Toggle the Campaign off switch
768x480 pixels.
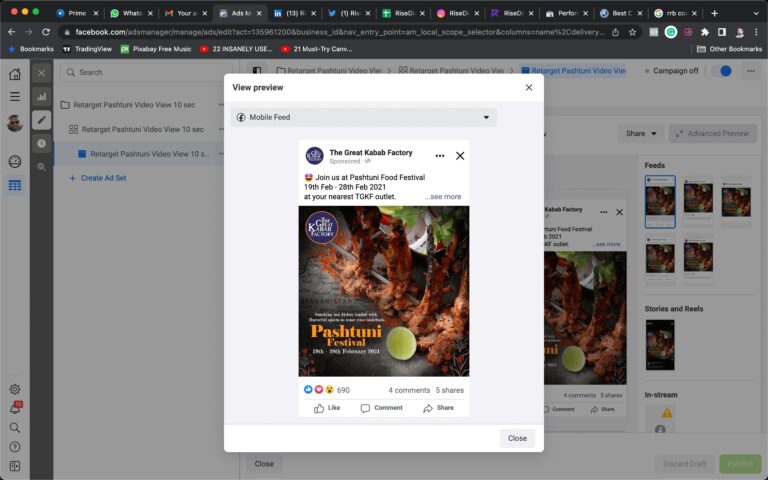[x=721, y=71]
